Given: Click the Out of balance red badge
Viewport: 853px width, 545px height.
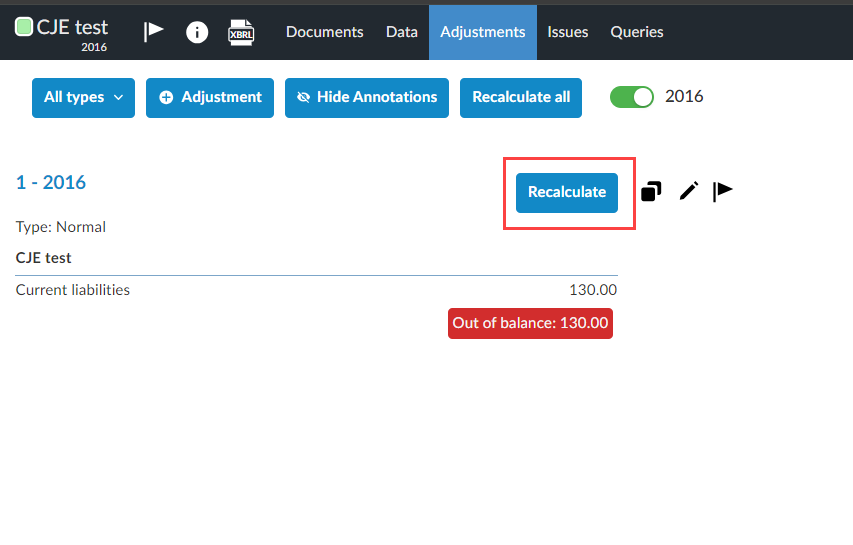Looking at the screenshot, I should point(530,323).
